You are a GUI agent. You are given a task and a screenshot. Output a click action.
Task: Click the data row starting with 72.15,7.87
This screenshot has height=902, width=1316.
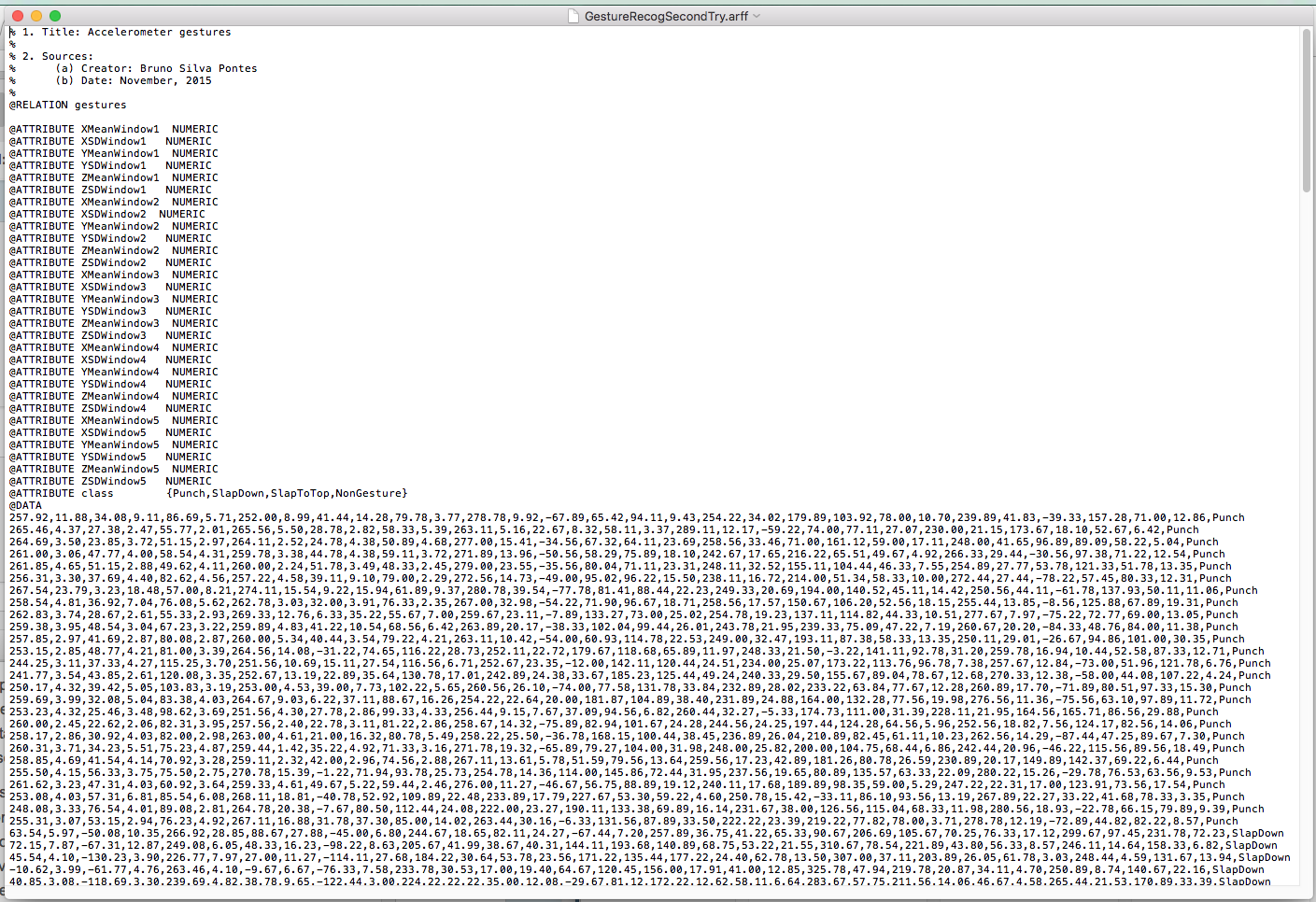pos(644,845)
